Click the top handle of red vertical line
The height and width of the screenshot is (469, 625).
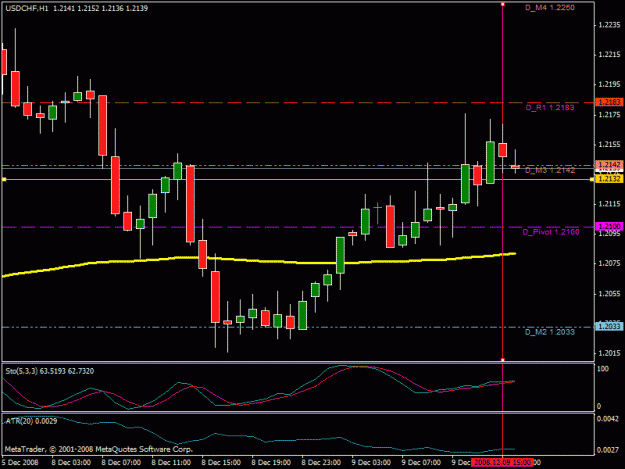point(503,4)
